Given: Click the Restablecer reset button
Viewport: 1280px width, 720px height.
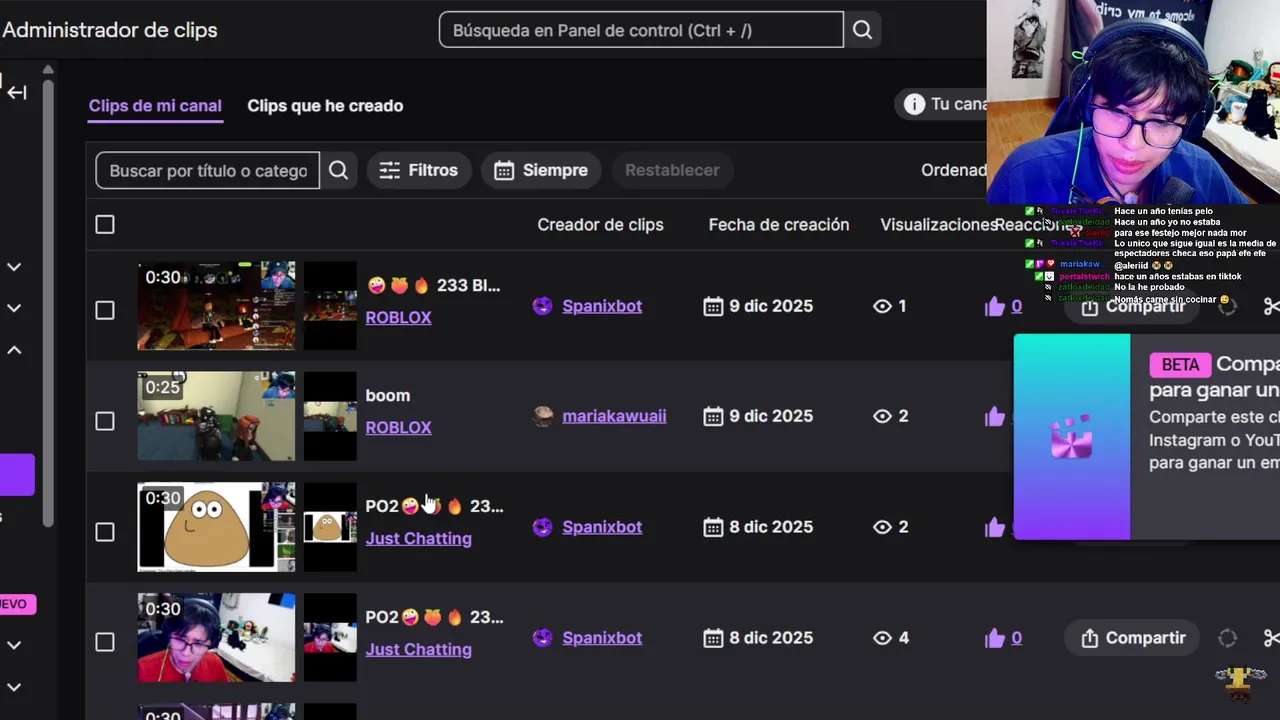Looking at the screenshot, I should click(x=672, y=170).
